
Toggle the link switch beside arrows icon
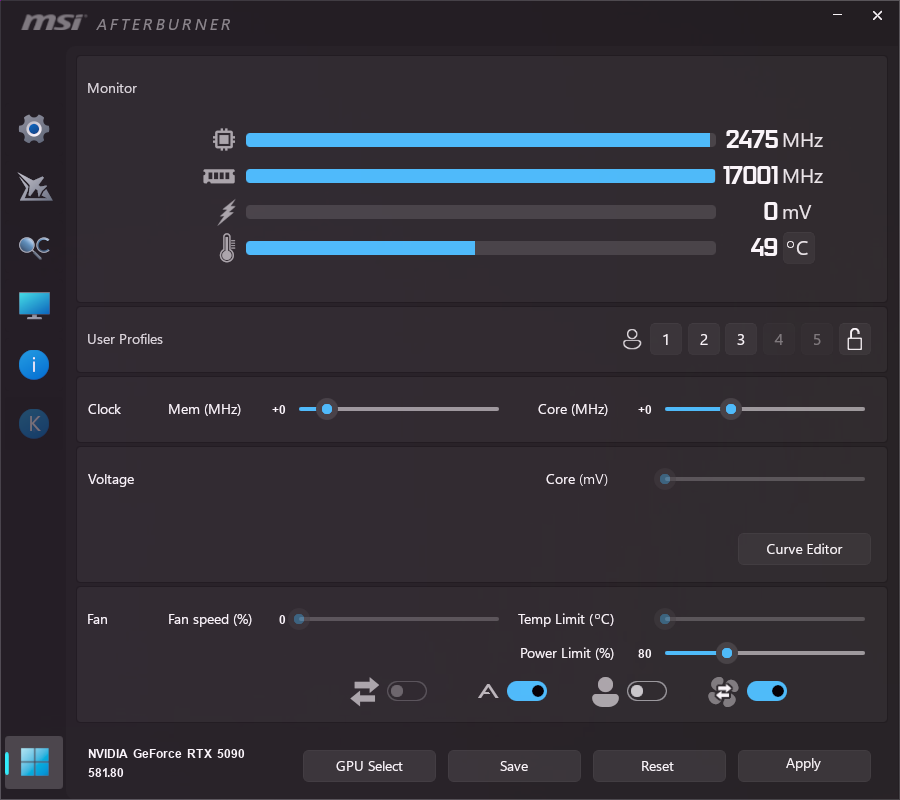(x=407, y=691)
